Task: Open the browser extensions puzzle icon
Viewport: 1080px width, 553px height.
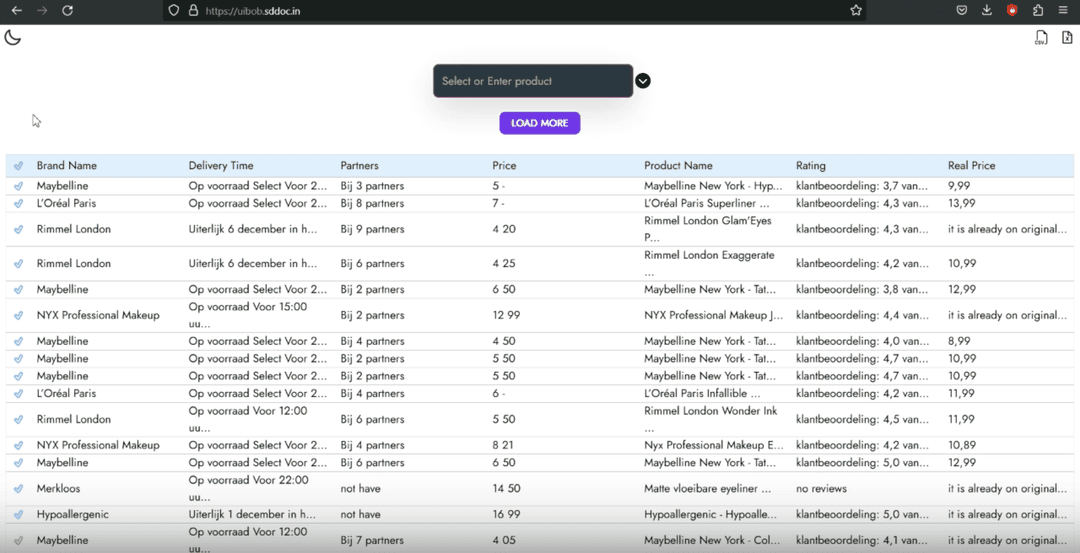Action: [1038, 10]
